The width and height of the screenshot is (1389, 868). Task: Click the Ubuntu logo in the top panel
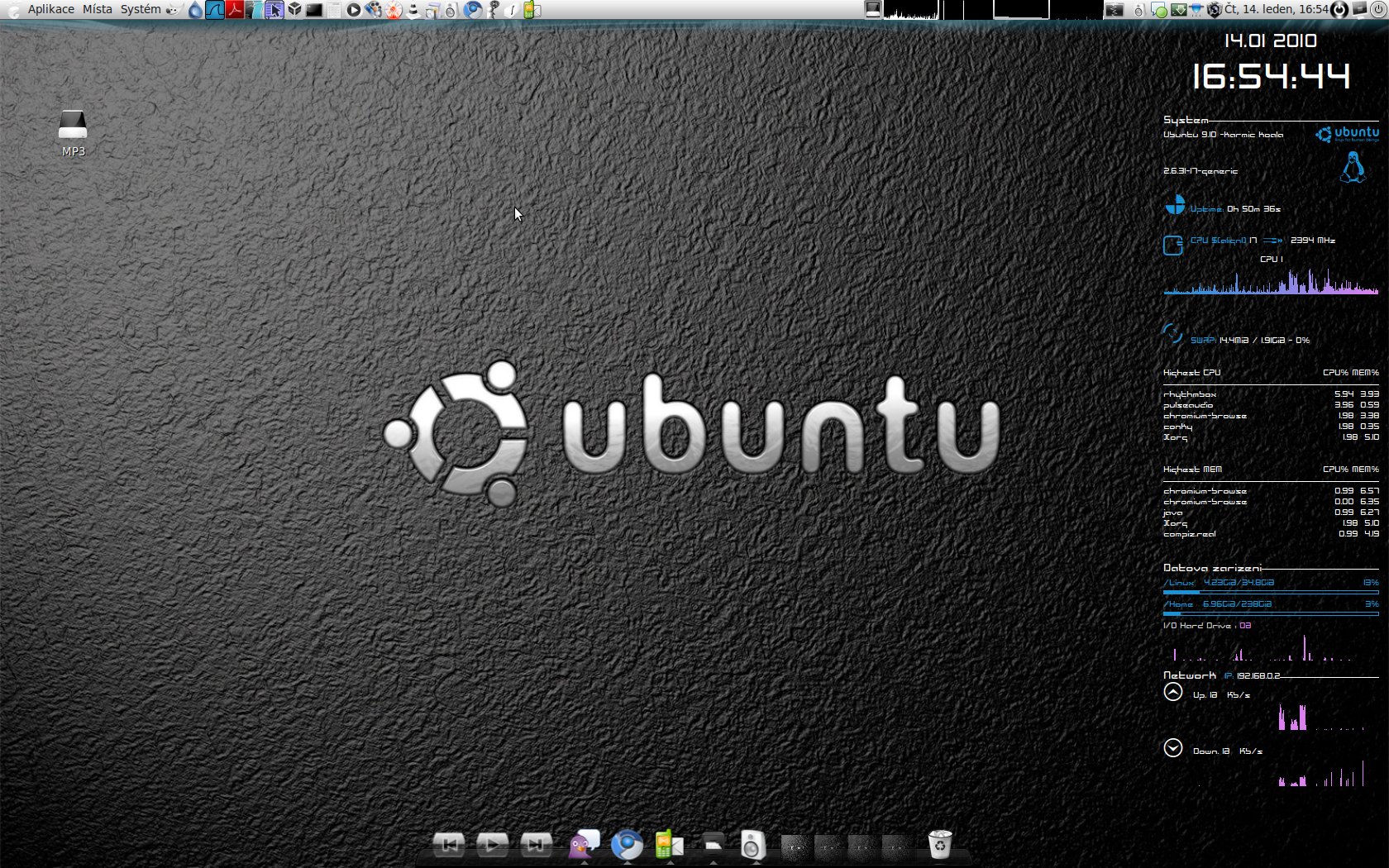click(12, 9)
